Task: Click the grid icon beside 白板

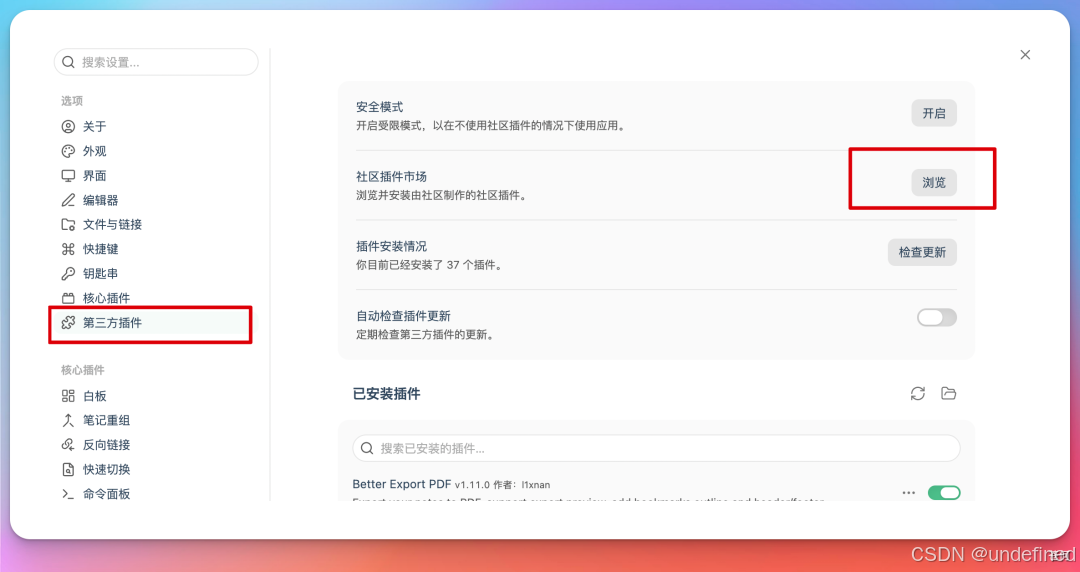Action: point(68,396)
